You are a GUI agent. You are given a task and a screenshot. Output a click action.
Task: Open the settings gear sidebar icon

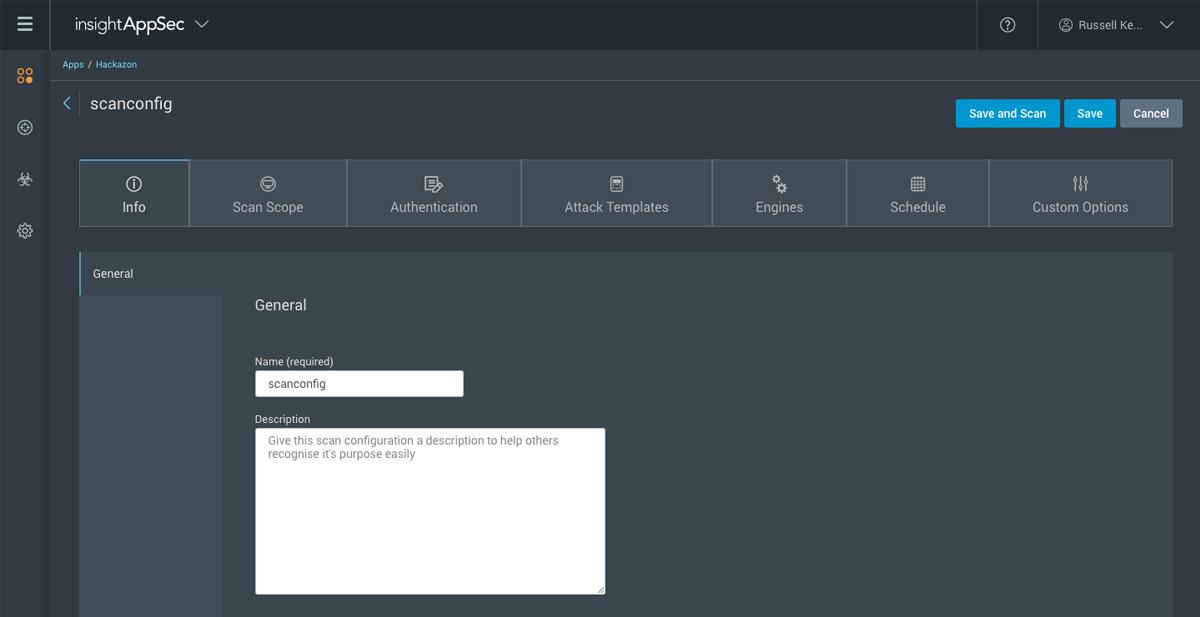(x=25, y=231)
